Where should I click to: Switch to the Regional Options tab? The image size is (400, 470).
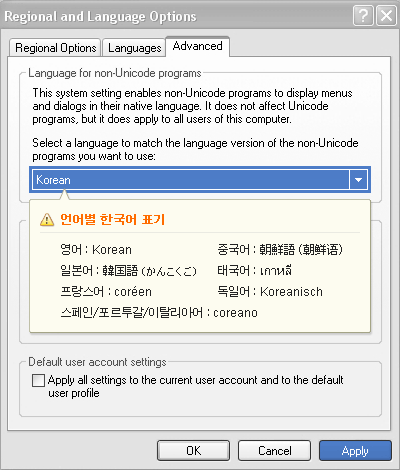(55, 48)
